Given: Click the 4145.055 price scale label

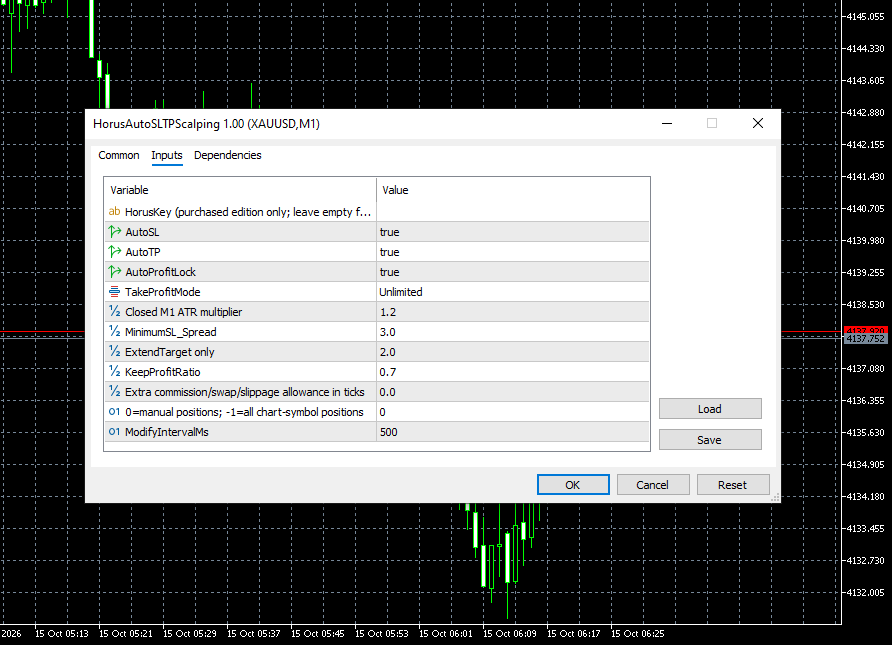Looking at the screenshot, I should pos(865,16).
